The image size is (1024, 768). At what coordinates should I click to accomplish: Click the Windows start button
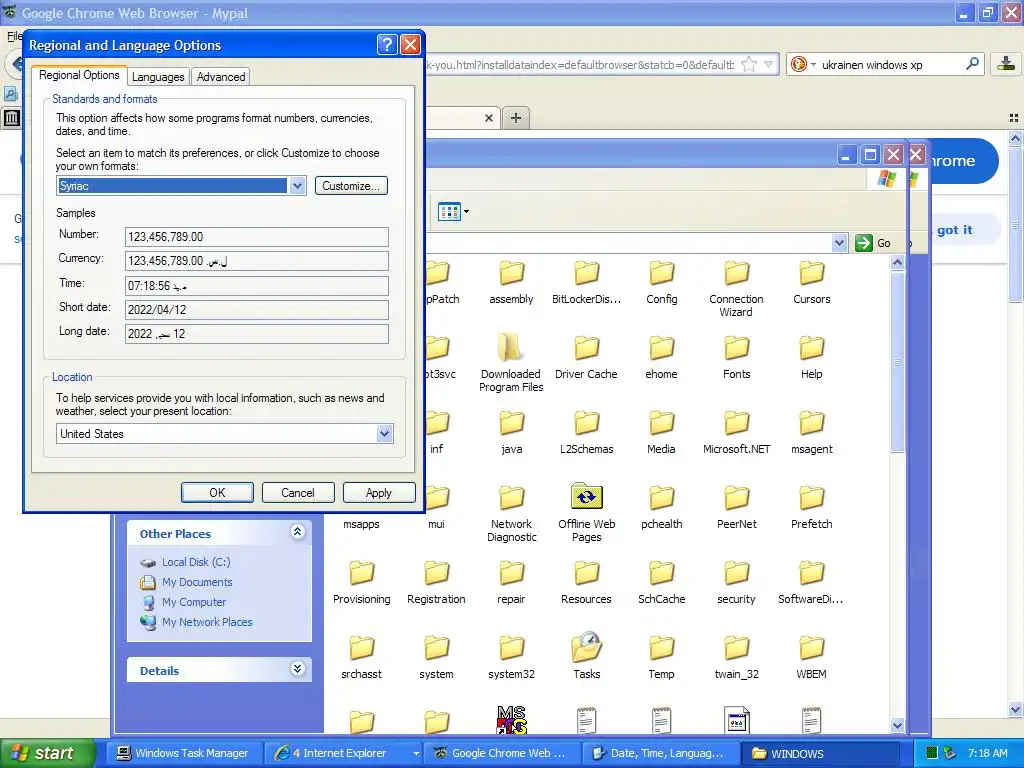[x=46, y=753]
